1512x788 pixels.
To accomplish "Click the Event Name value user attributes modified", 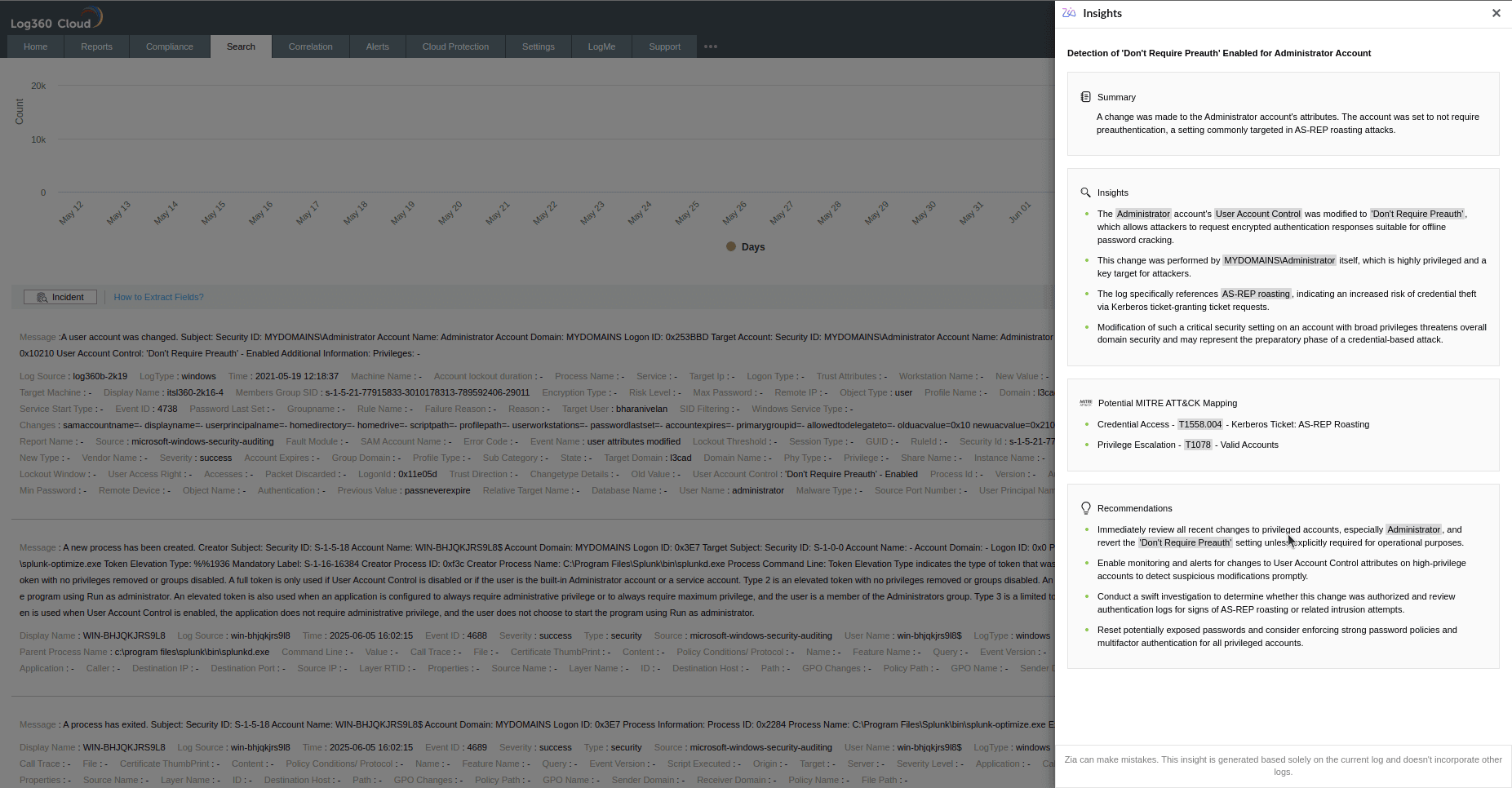I will click(634, 441).
